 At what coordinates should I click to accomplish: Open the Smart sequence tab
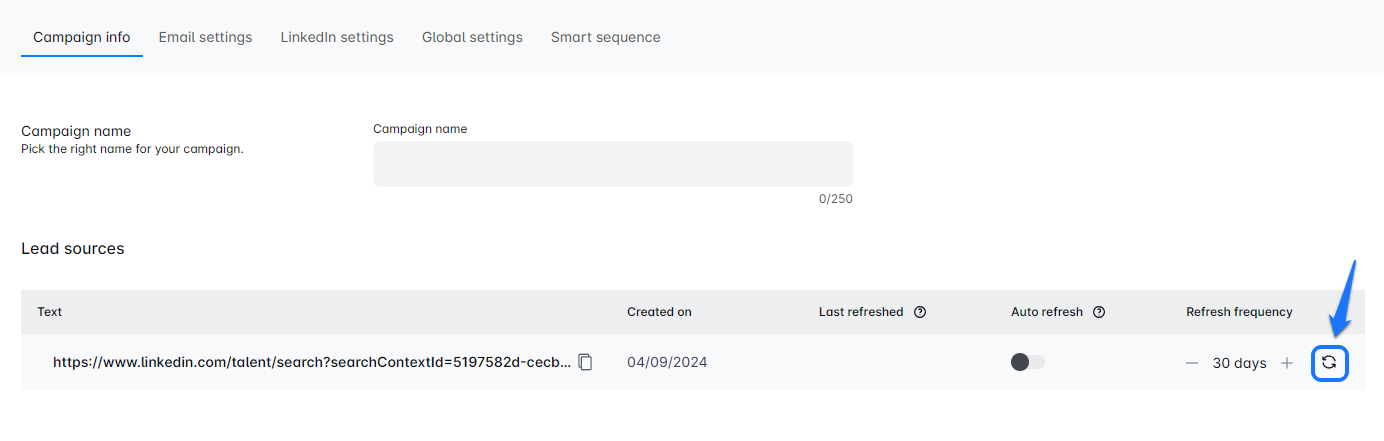605,37
